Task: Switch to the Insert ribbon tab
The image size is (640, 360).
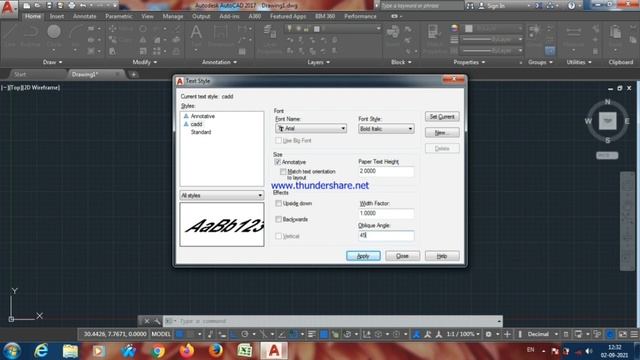Action: pyautogui.click(x=57, y=16)
